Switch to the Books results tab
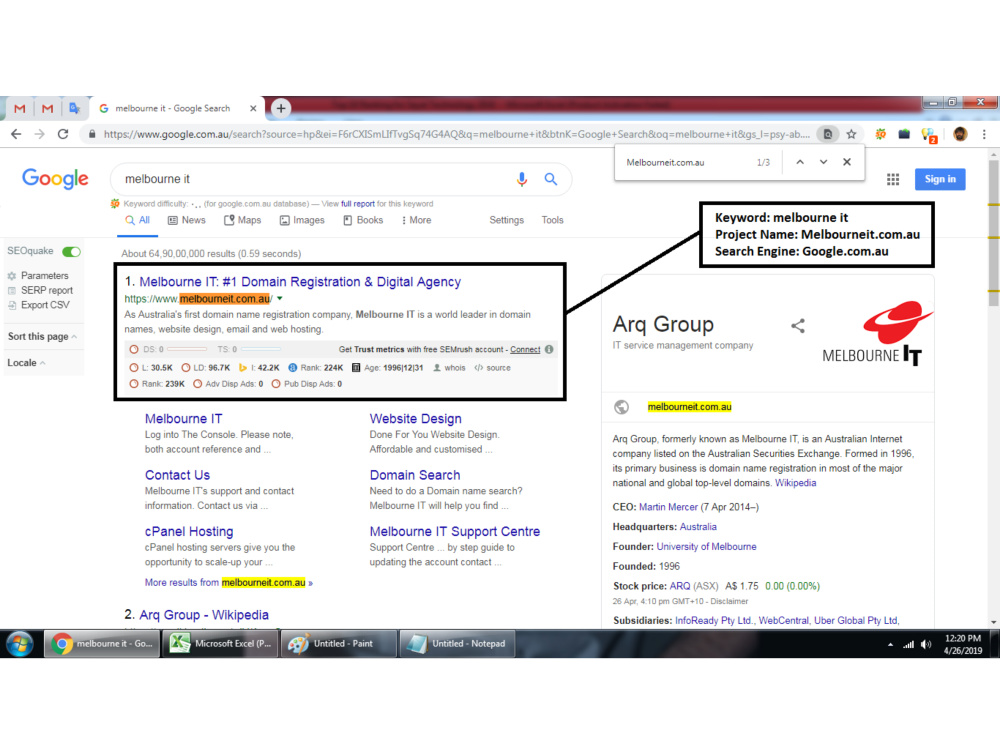 tap(363, 220)
